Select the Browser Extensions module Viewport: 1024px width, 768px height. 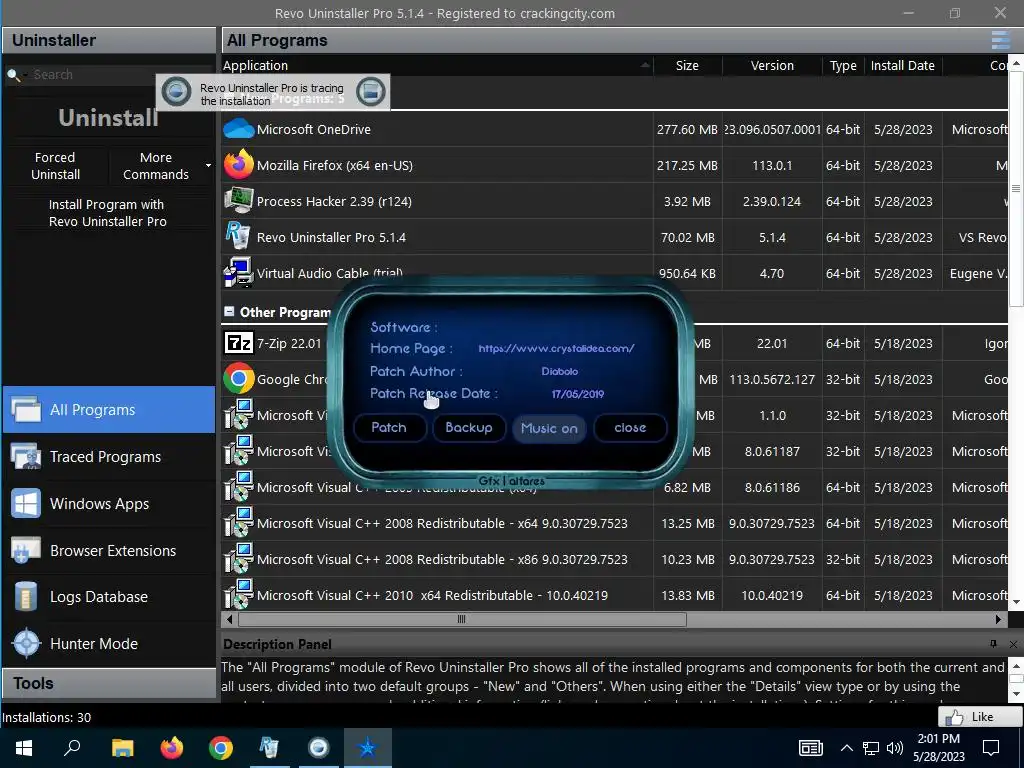(x=109, y=551)
